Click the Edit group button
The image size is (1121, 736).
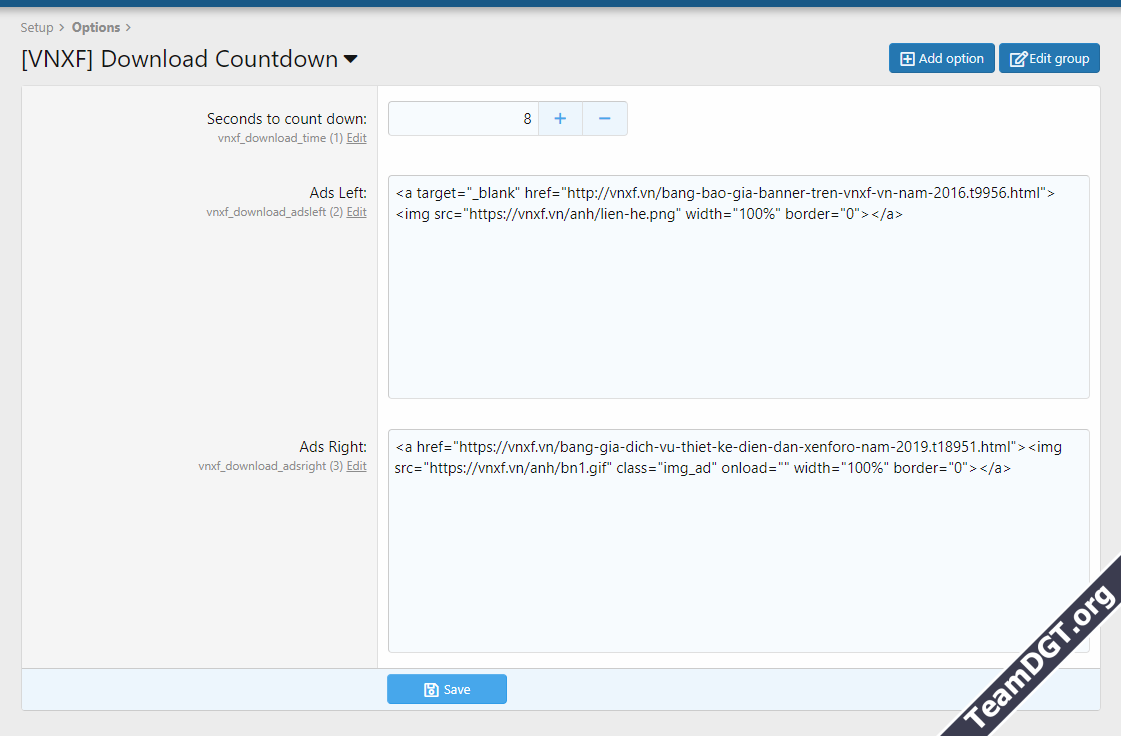click(x=1049, y=58)
